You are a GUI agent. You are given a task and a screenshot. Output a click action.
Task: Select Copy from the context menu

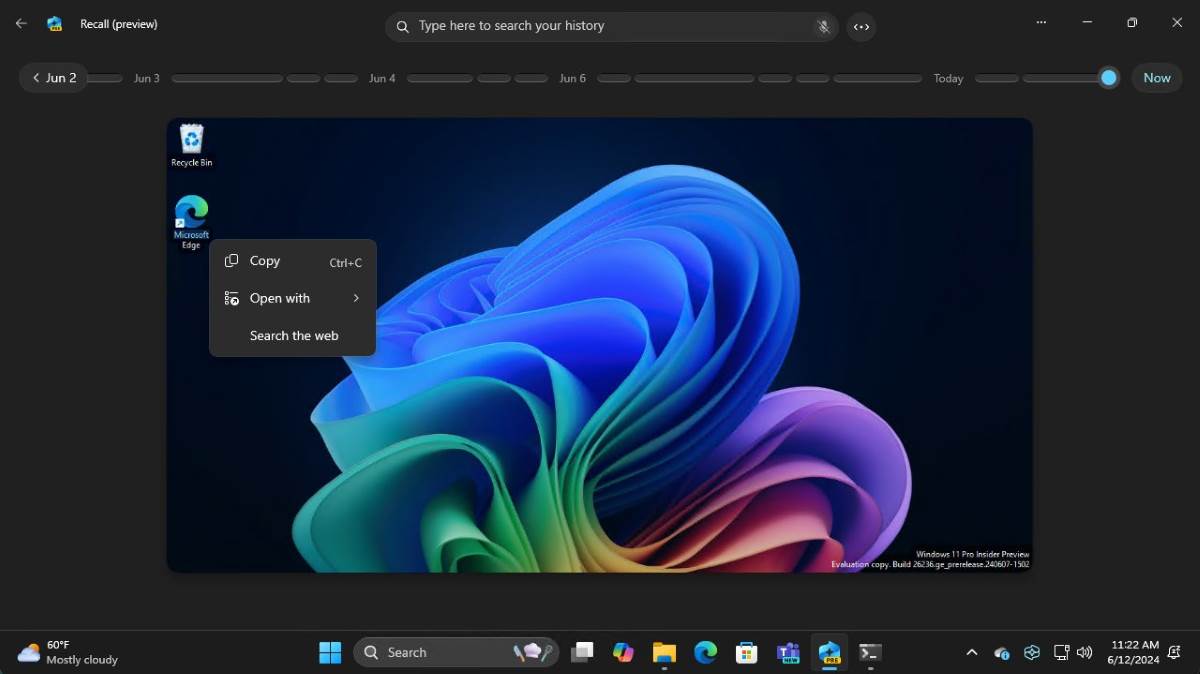point(265,260)
